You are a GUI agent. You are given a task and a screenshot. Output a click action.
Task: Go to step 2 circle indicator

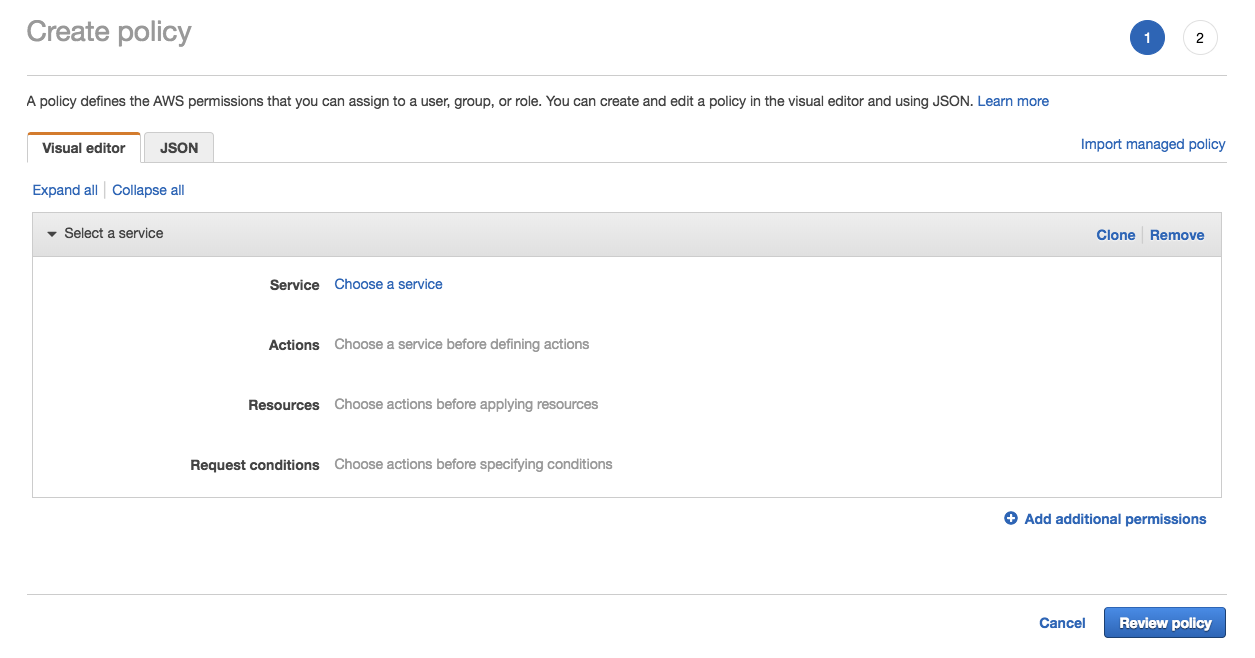(x=1199, y=39)
